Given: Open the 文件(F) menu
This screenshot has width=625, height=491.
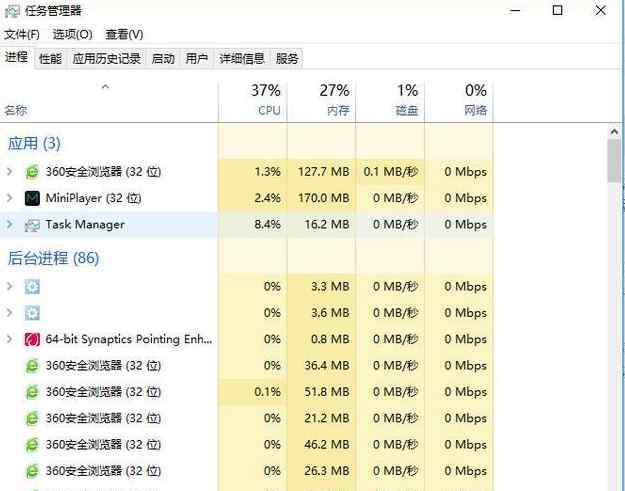Looking at the screenshot, I should click(x=22, y=34).
